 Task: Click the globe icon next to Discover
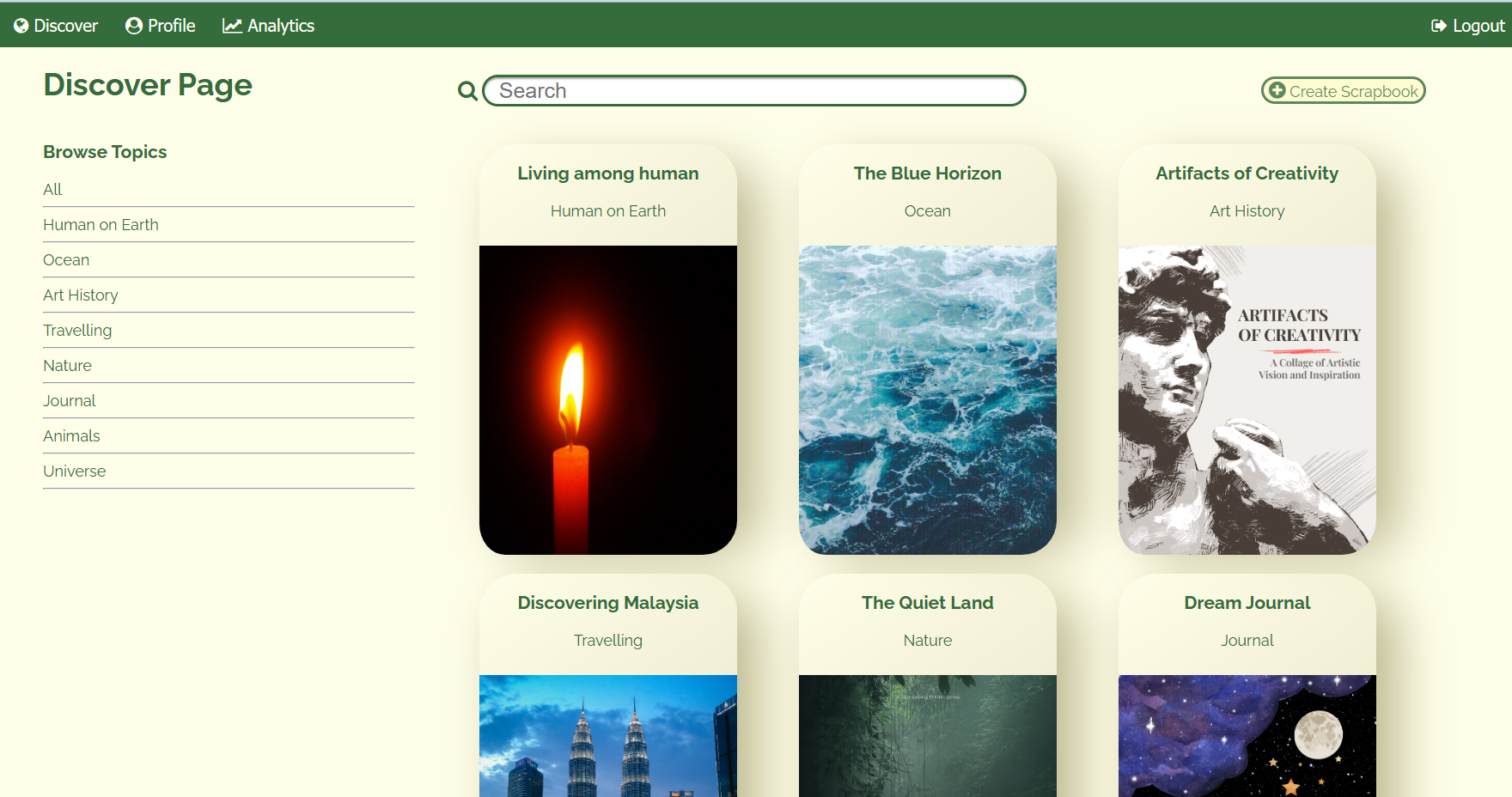pos(21,25)
